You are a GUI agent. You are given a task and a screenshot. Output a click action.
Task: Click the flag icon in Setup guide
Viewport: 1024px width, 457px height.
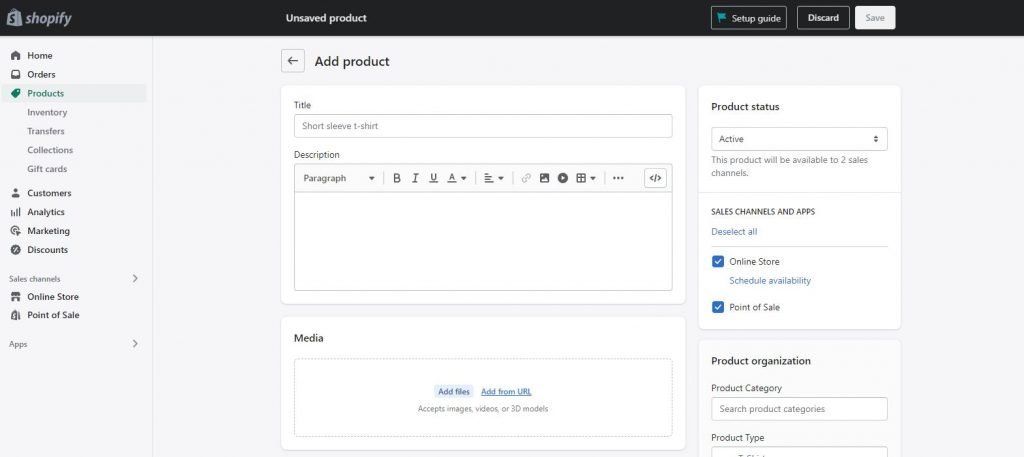pyautogui.click(x=722, y=18)
